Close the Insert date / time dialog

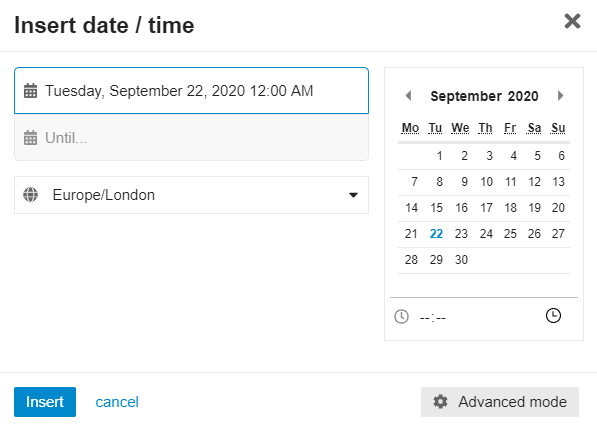(x=572, y=21)
